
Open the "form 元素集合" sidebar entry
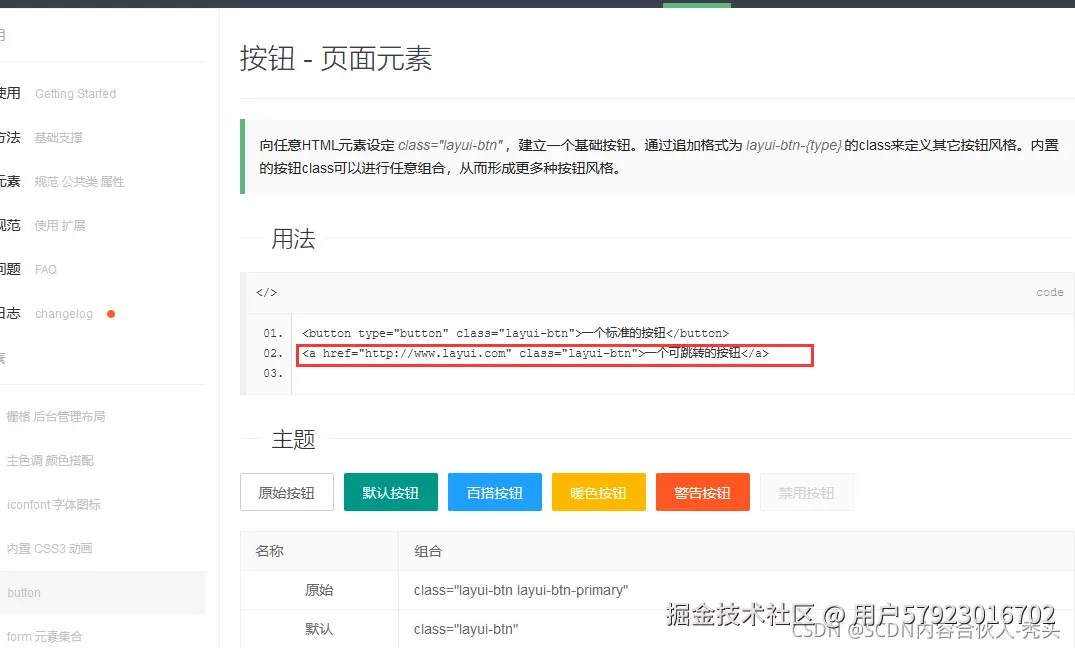42,636
